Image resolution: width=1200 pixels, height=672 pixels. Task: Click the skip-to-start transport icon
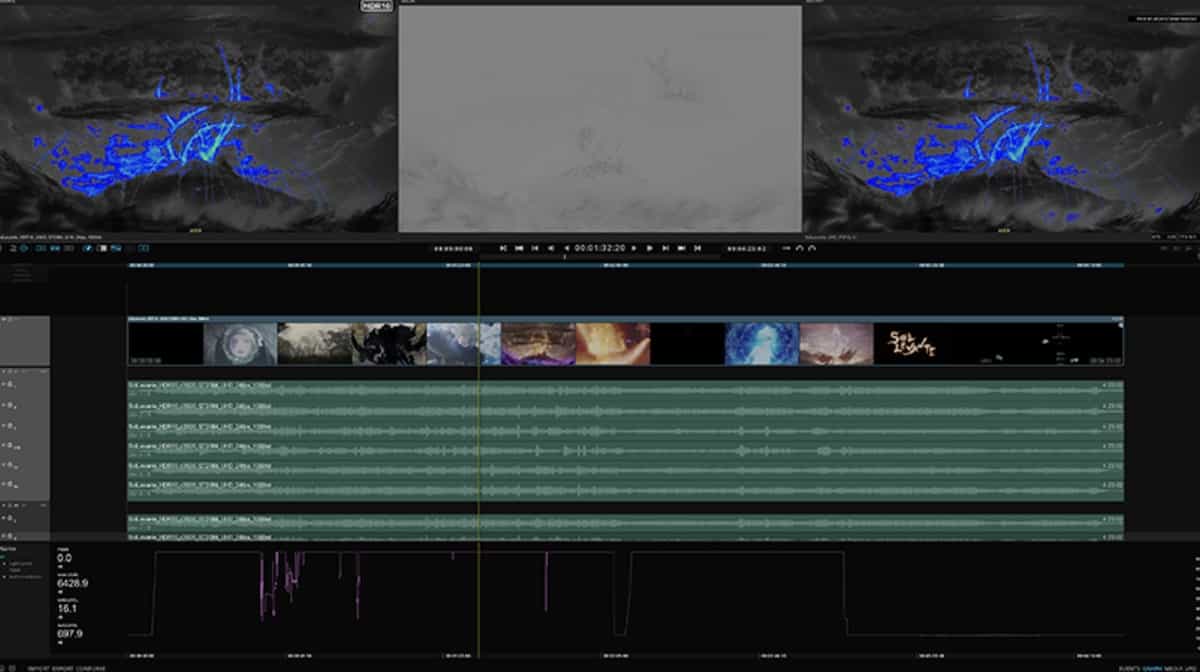point(503,247)
